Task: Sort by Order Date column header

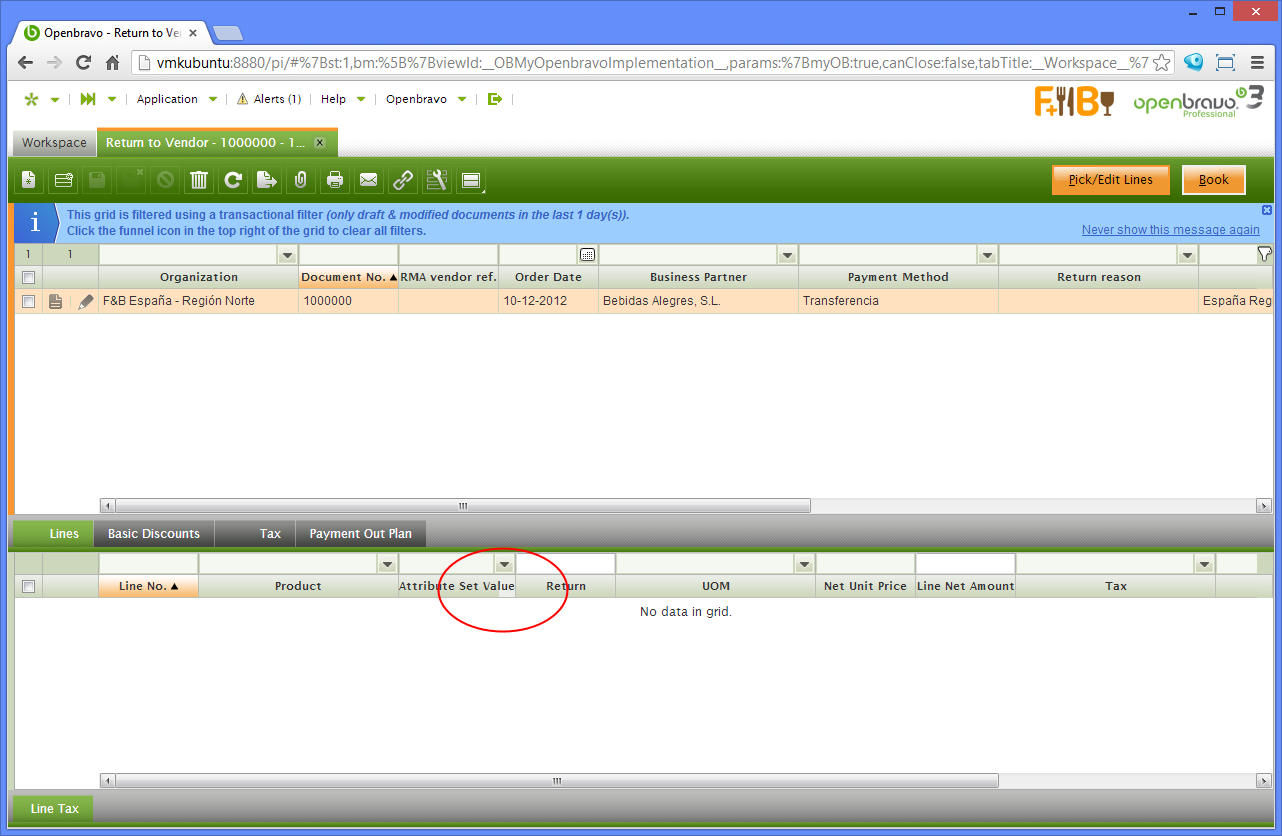Action: pos(548,277)
